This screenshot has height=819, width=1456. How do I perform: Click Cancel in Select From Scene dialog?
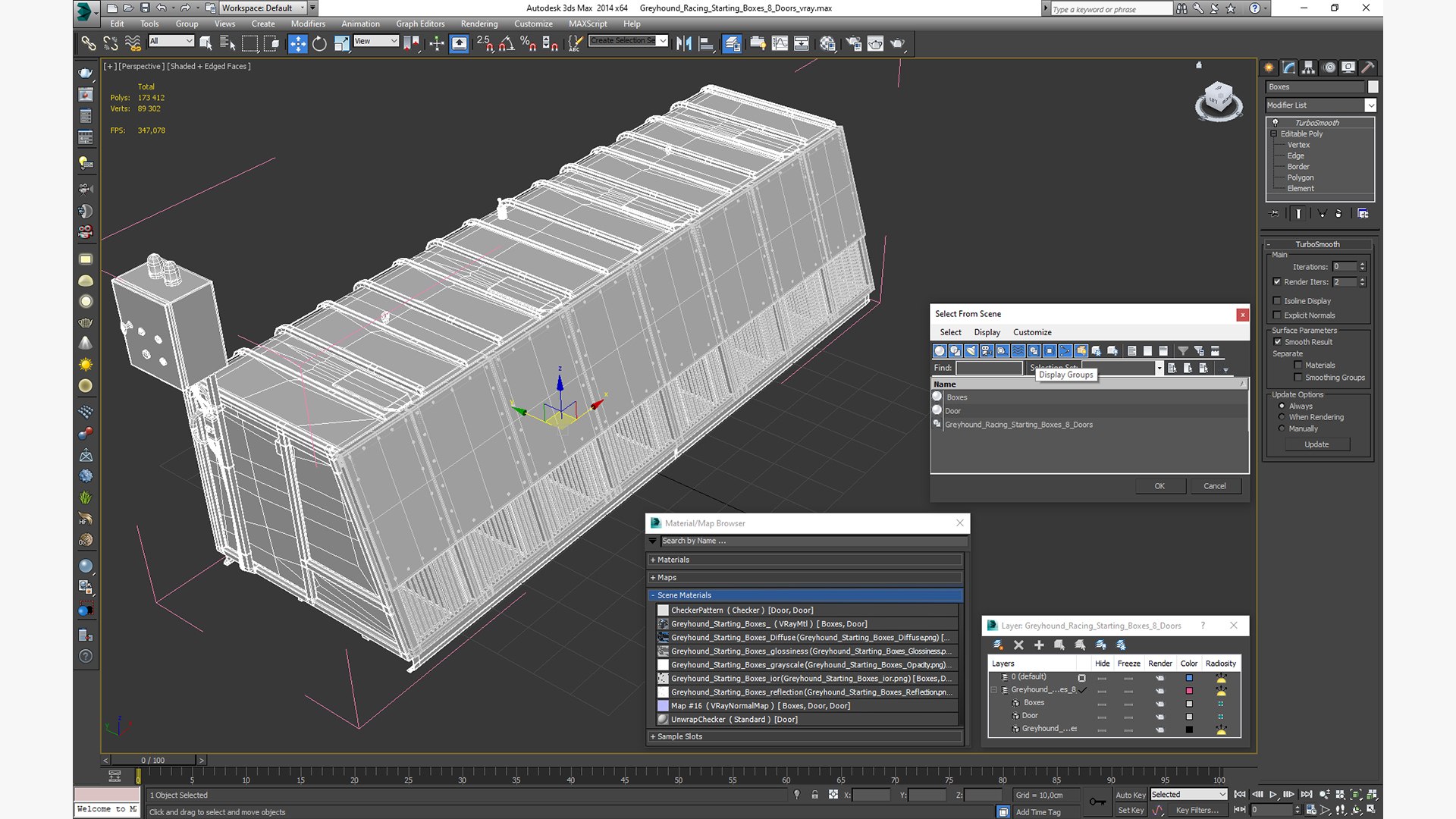1215,486
